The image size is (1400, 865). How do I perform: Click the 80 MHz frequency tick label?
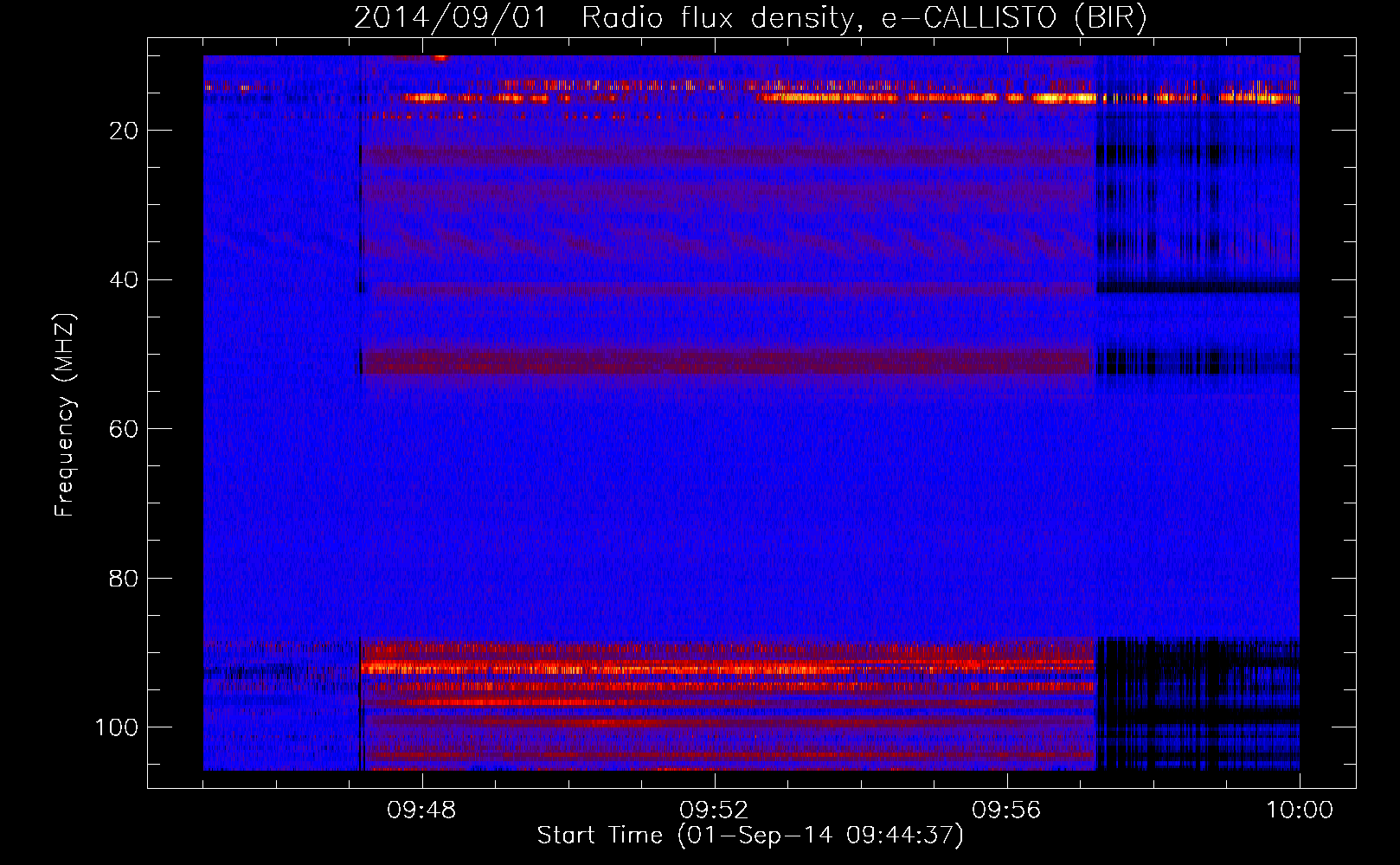(x=124, y=579)
